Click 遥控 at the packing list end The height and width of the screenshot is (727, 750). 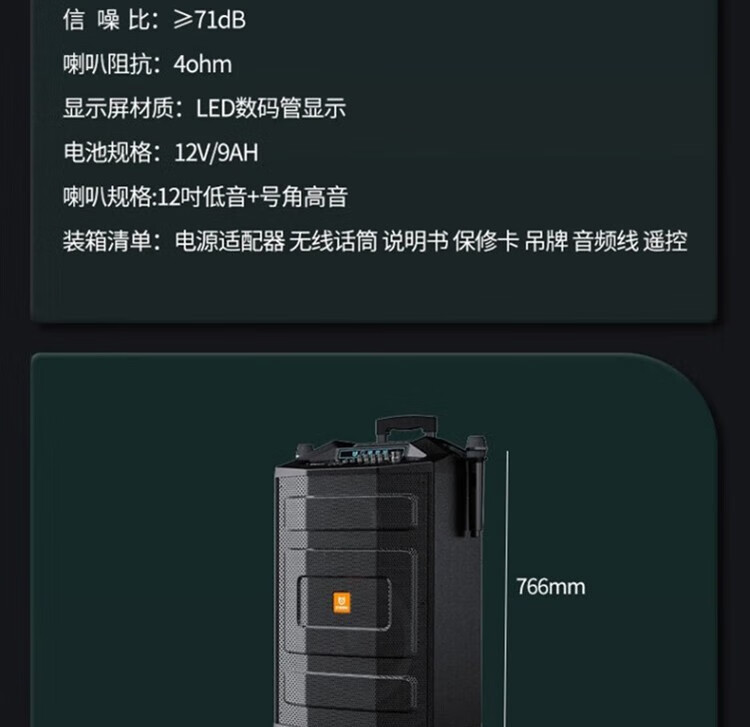point(665,241)
